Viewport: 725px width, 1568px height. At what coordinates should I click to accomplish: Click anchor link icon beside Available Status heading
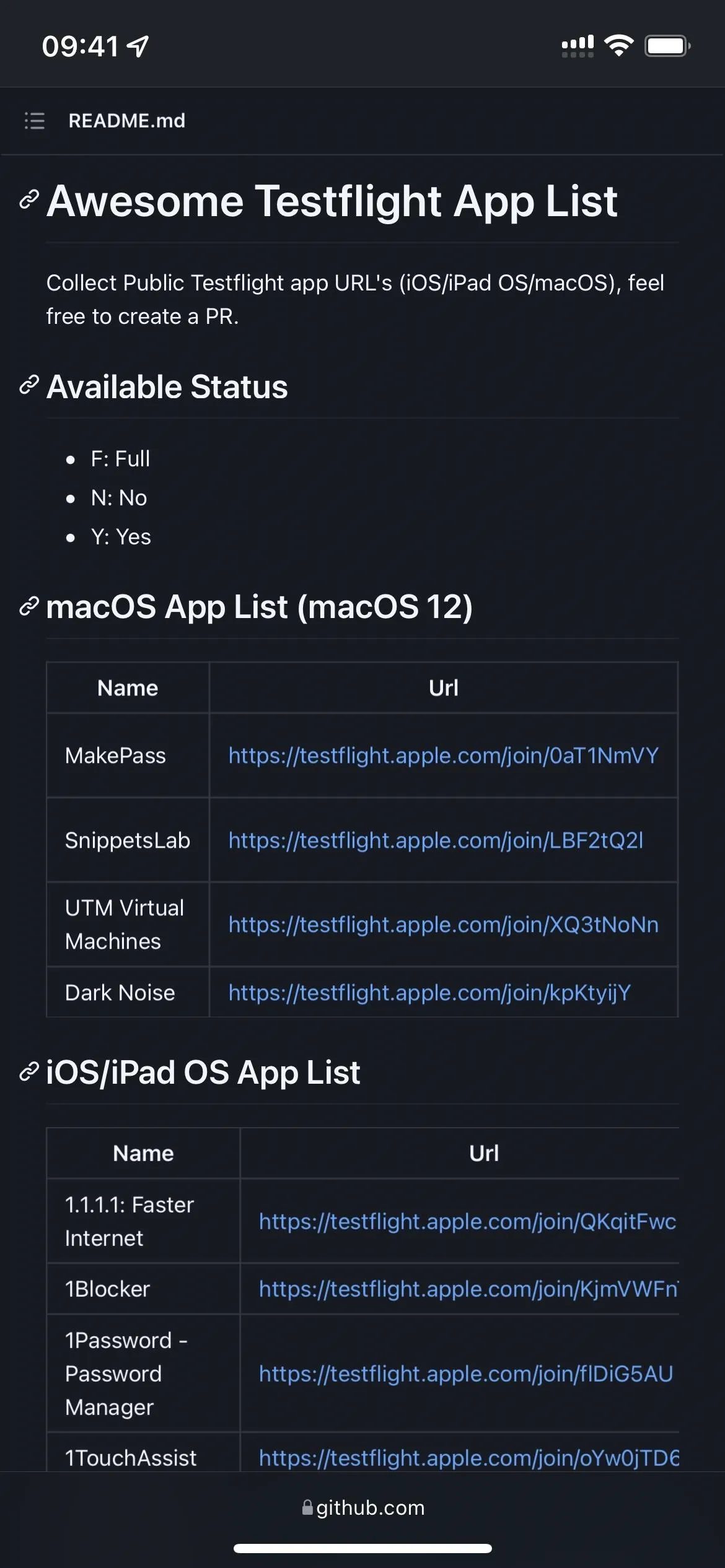click(29, 385)
